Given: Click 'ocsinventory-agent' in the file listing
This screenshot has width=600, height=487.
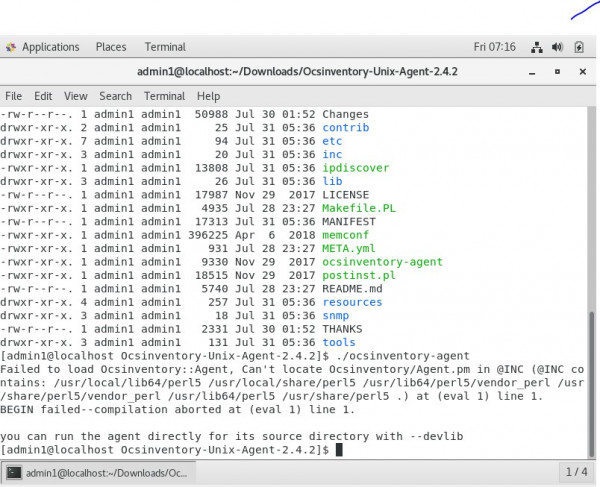Looking at the screenshot, I should click(x=382, y=262).
